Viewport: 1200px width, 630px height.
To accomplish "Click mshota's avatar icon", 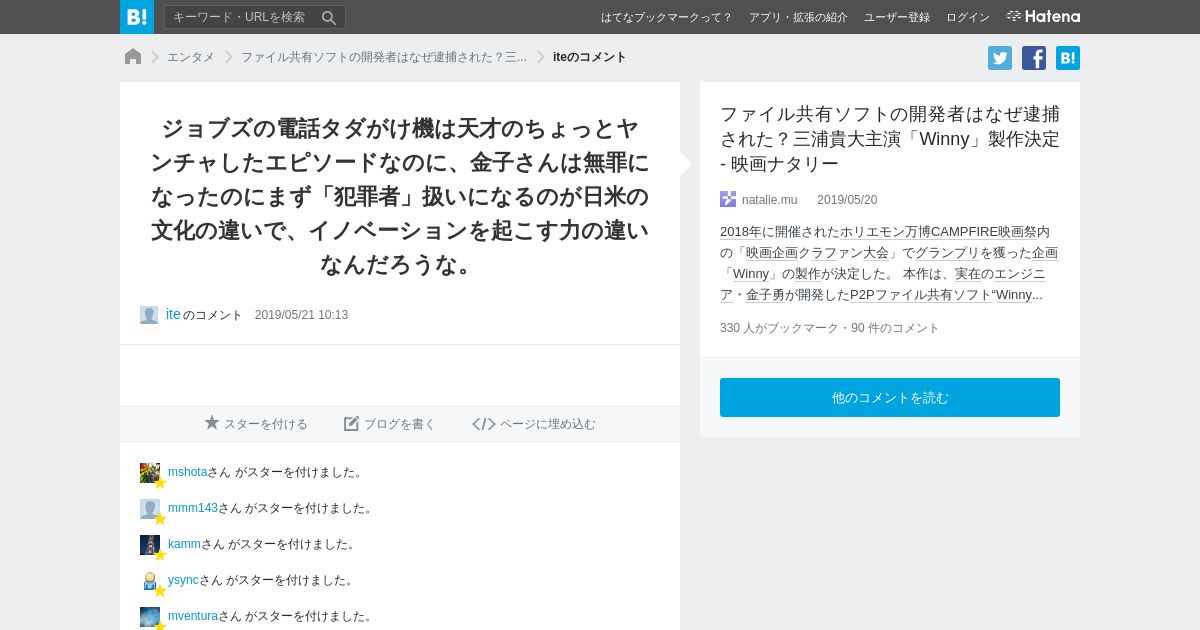I will coord(150,473).
